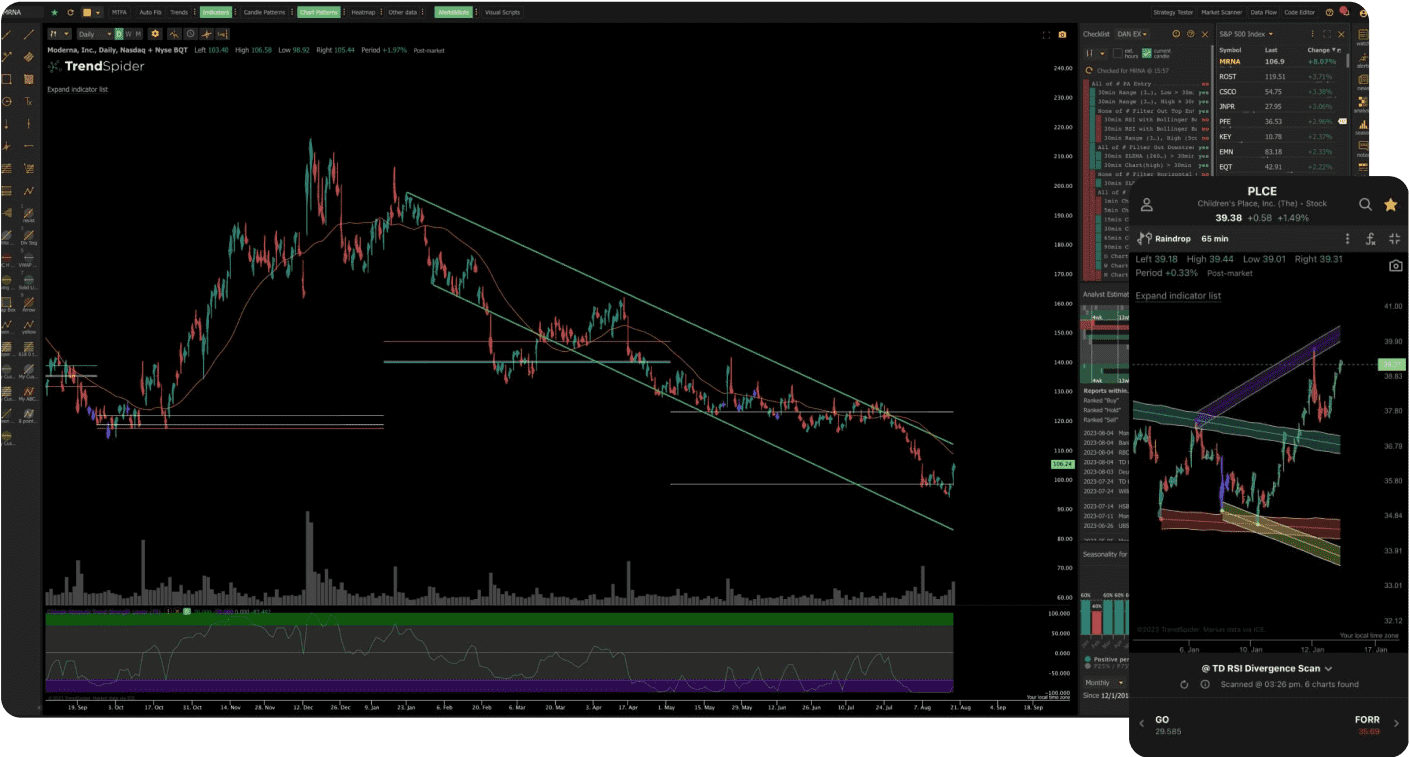This screenshot has width=1409, height=757.
Task: Toggle the favorite star icon next to MRNA
Action: point(55,12)
